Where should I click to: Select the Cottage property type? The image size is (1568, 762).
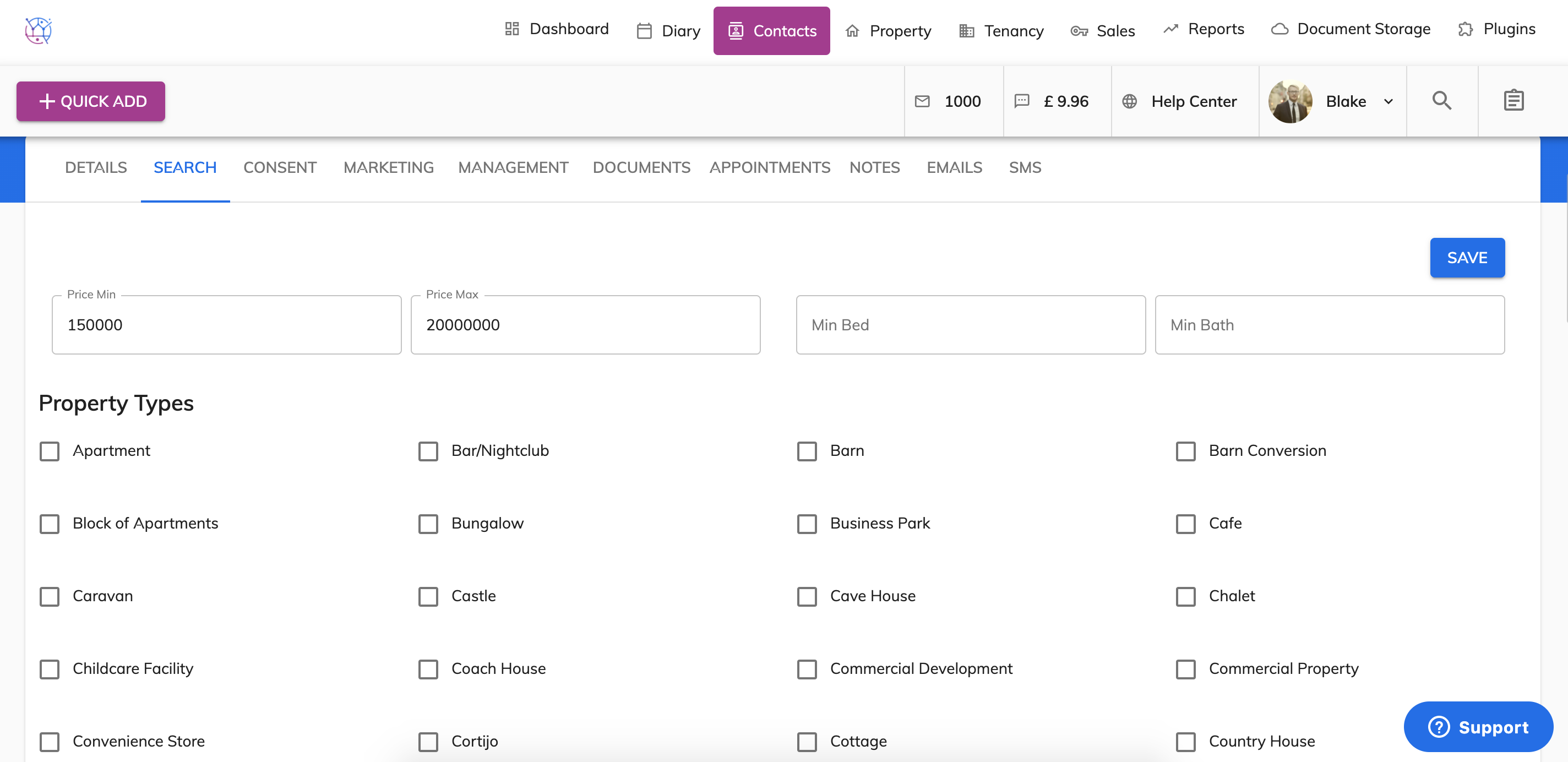click(807, 741)
